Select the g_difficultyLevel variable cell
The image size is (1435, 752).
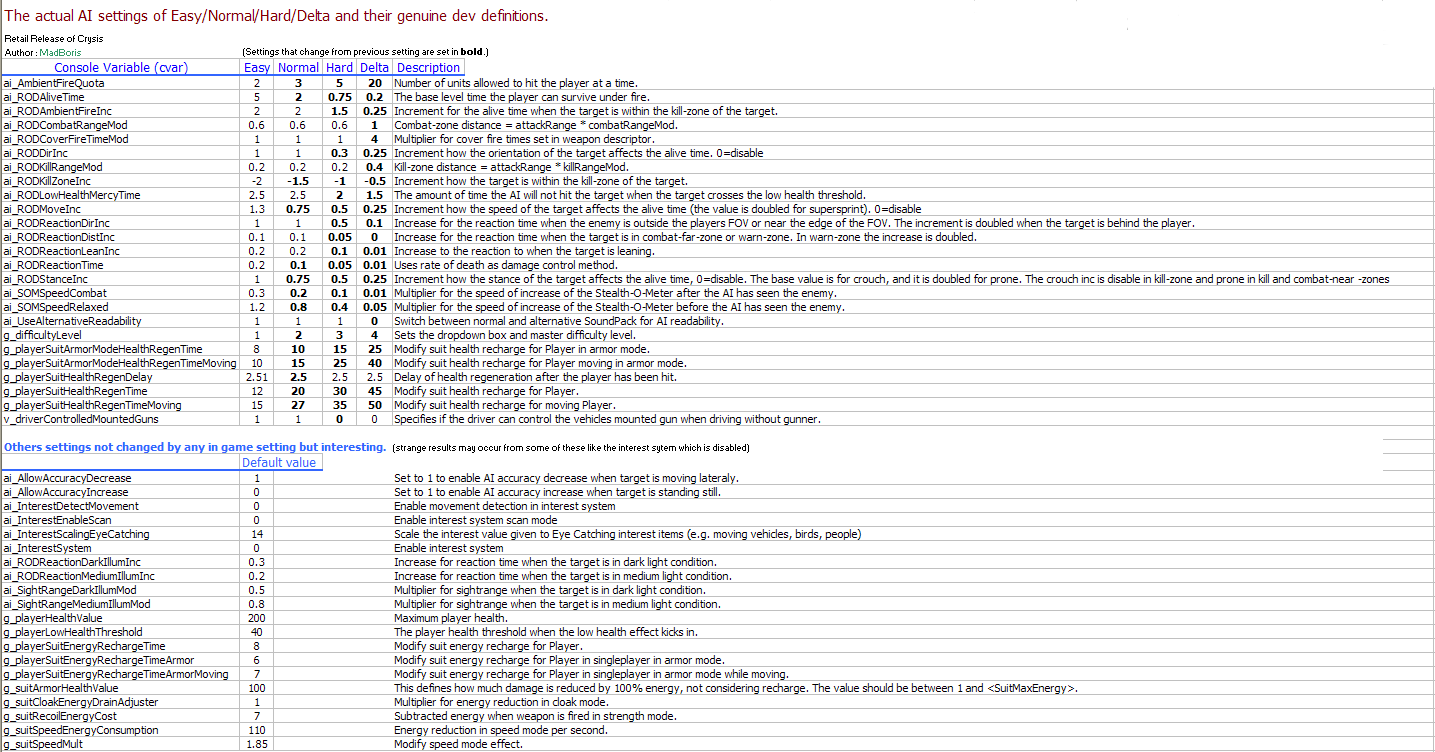pyautogui.click(x=121, y=335)
